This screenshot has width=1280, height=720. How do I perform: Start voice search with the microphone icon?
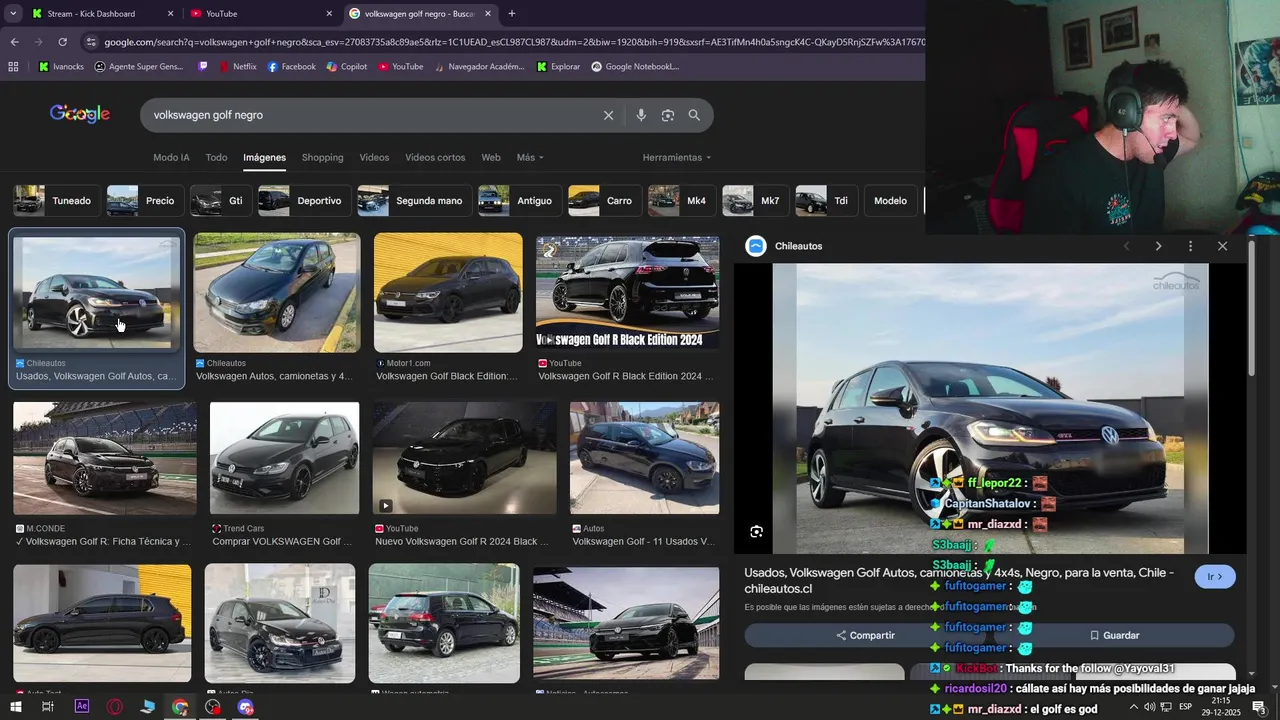click(641, 115)
